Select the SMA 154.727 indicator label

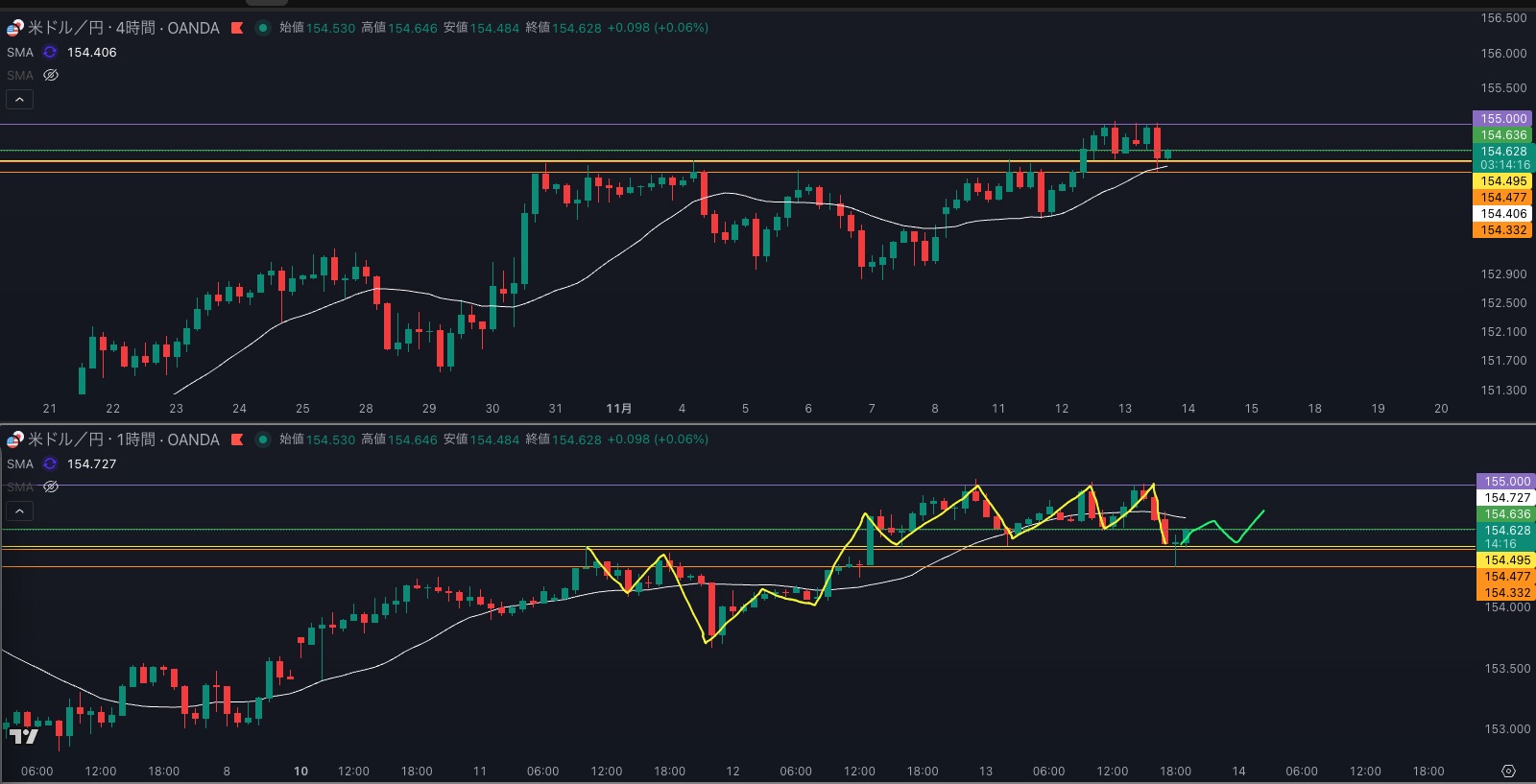20,464
